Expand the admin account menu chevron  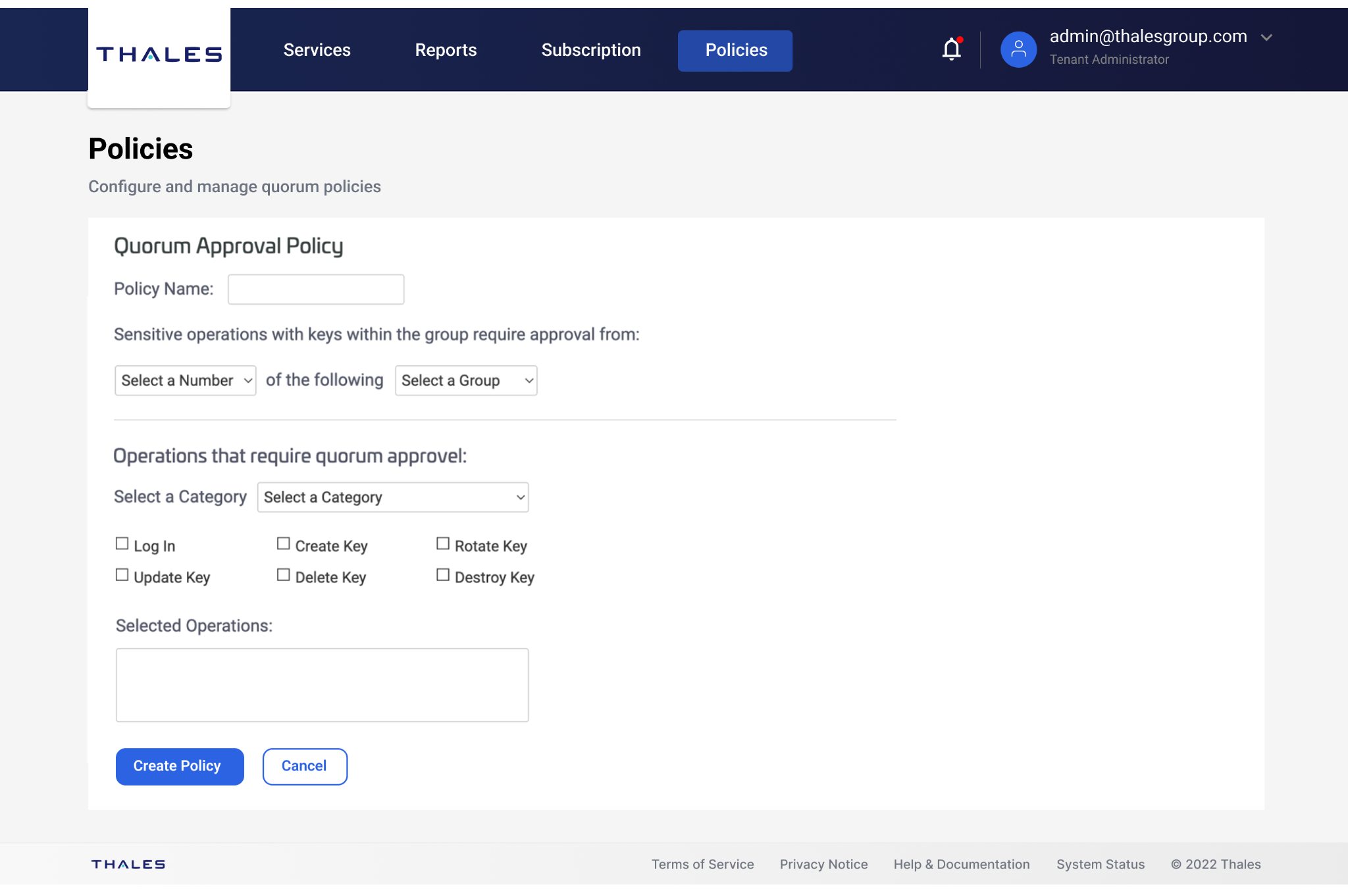click(1266, 37)
